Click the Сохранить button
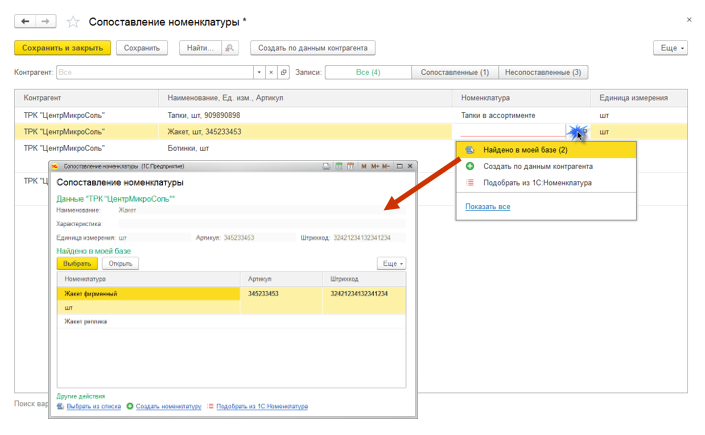Screen dimensions: 705x435 [x=142, y=48]
